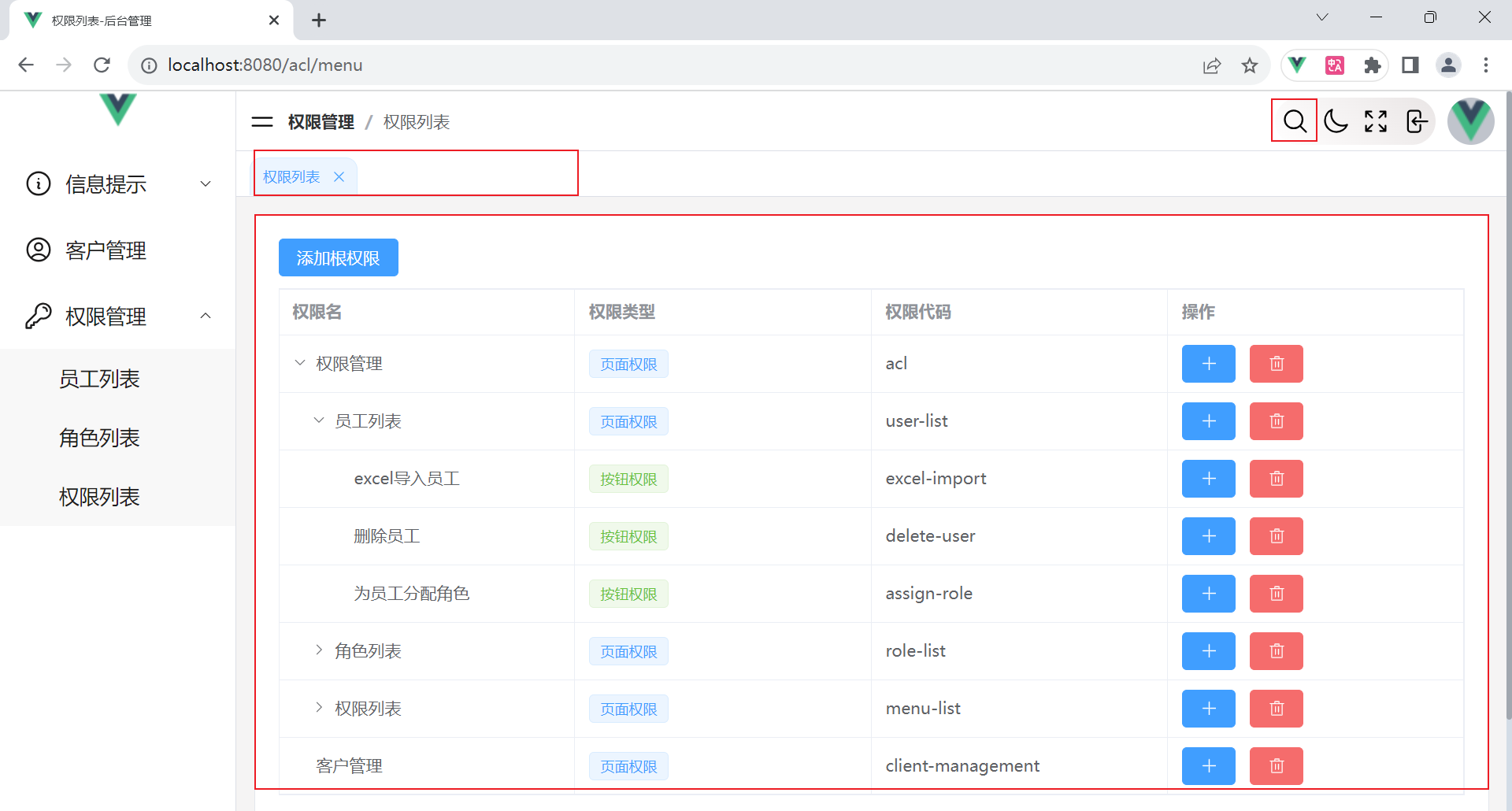1512x811 pixels.
Task: Select the 为员工分配角色 row name
Action: (412, 594)
